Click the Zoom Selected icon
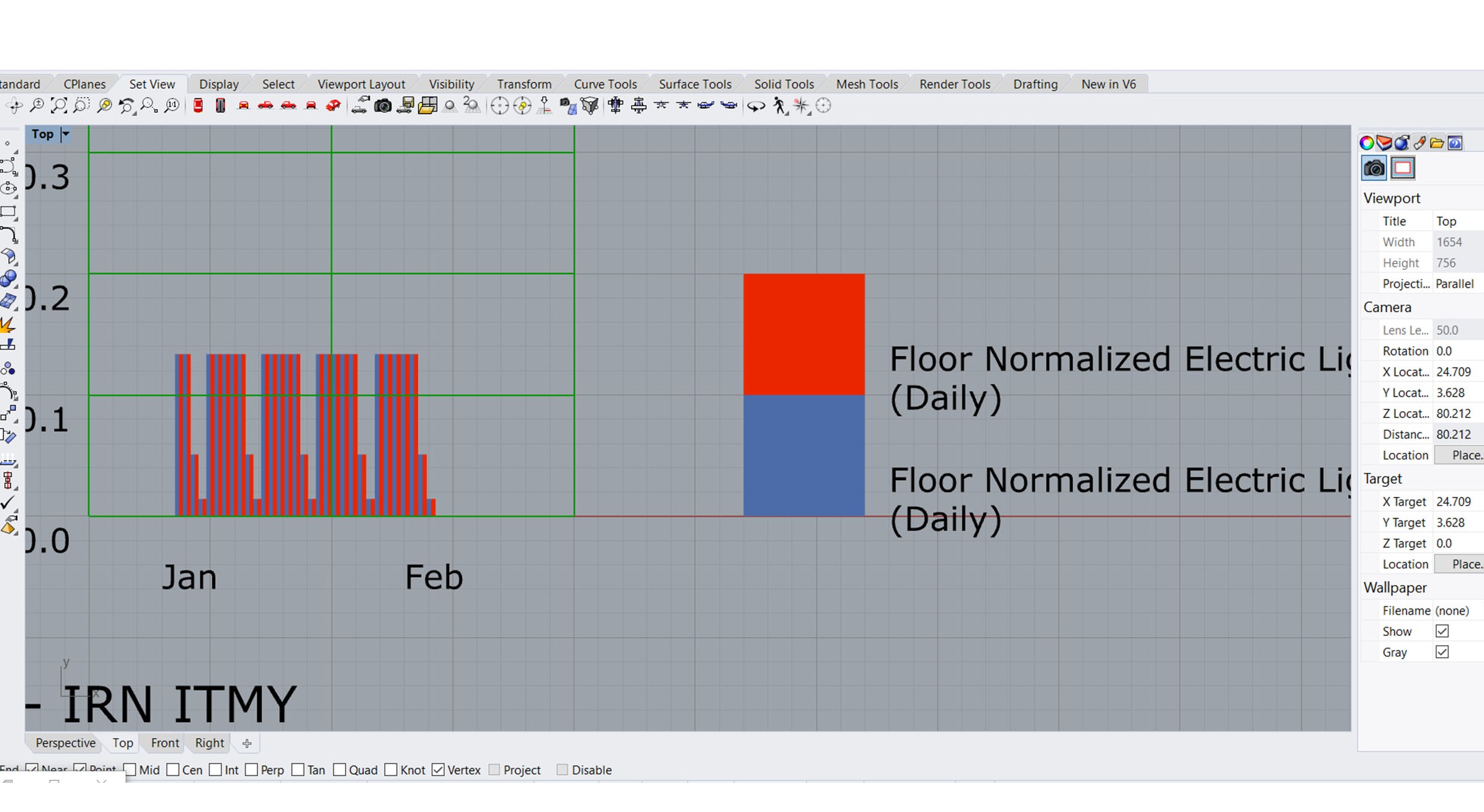The image size is (1484, 812). click(104, 105)
